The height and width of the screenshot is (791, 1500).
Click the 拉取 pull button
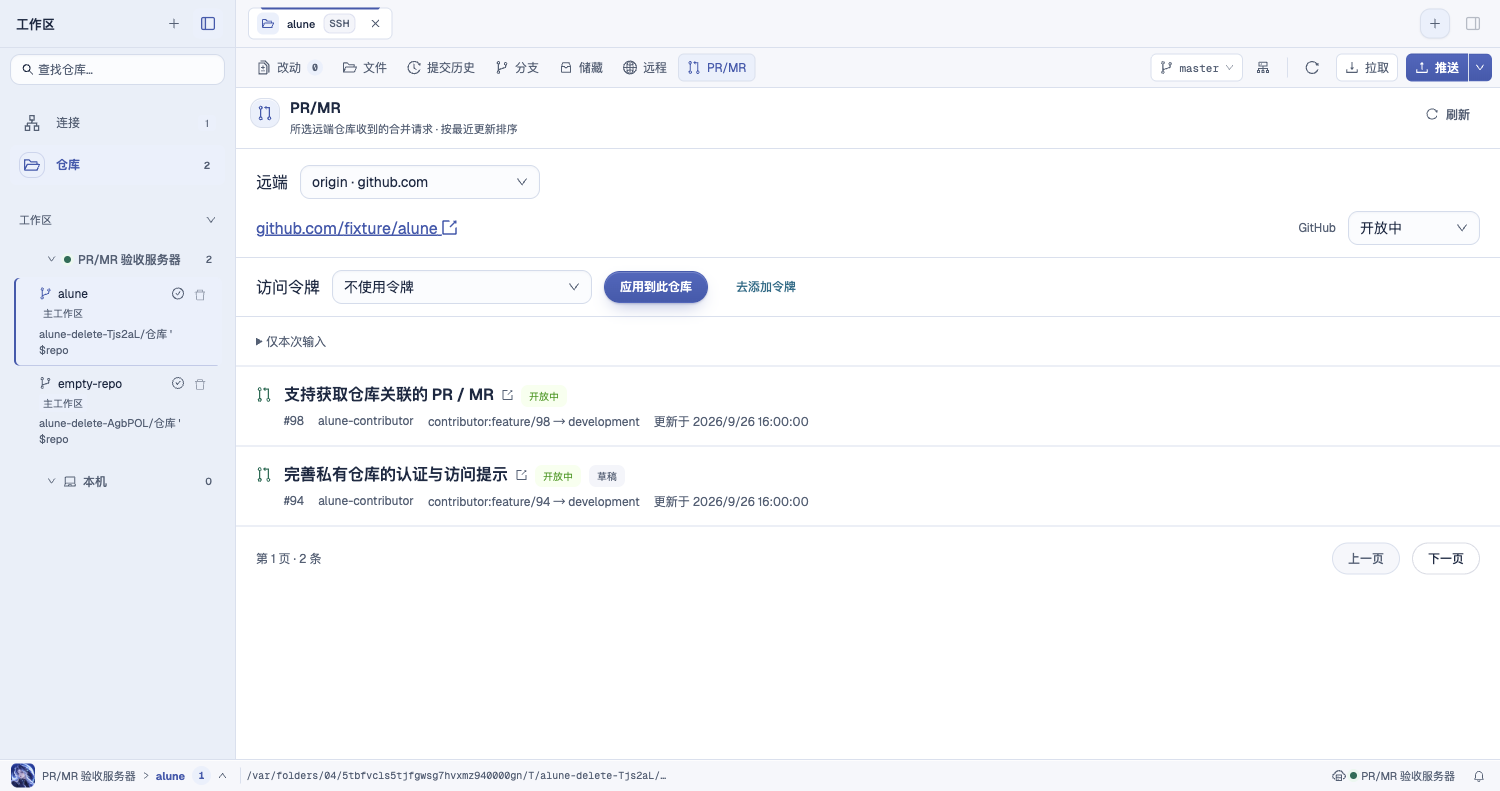(1367, 67)
